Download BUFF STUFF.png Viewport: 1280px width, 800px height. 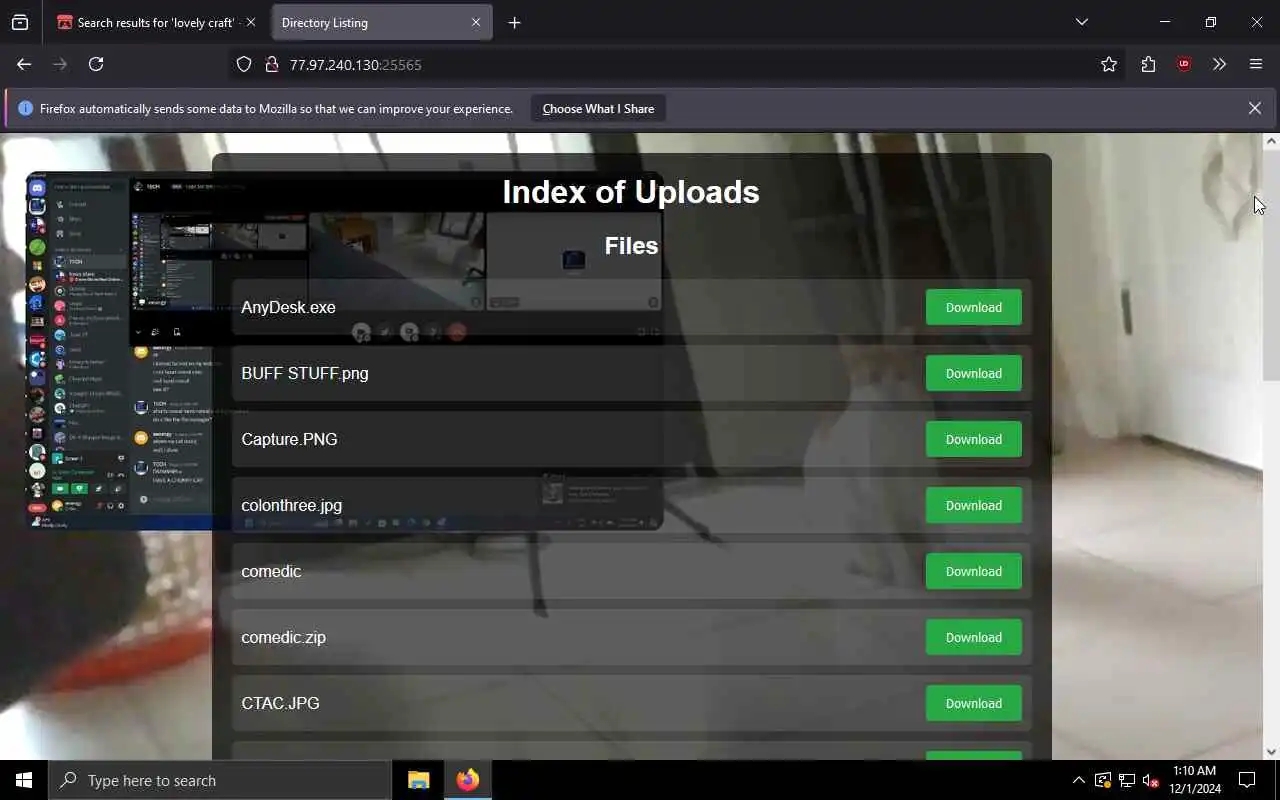(973, 373)
